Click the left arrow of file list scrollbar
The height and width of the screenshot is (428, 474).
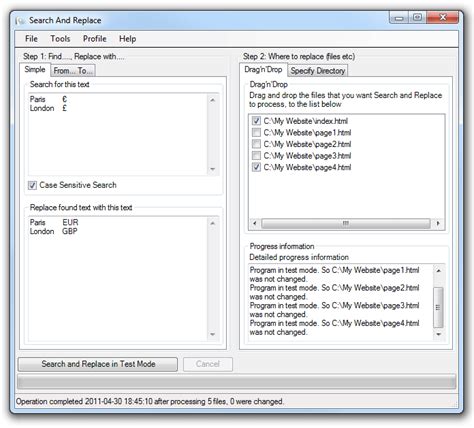pyautogui.click(x=255, y=223)
